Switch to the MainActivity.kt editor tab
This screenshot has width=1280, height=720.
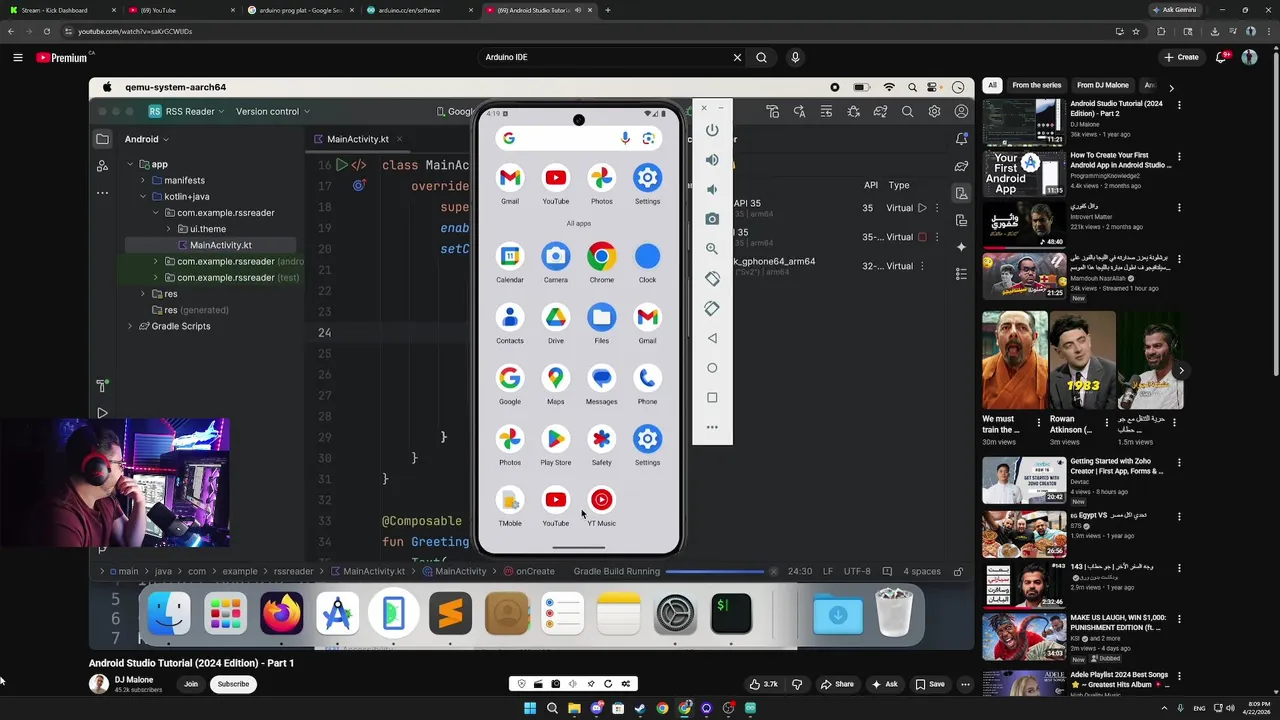tap(357, 139)
